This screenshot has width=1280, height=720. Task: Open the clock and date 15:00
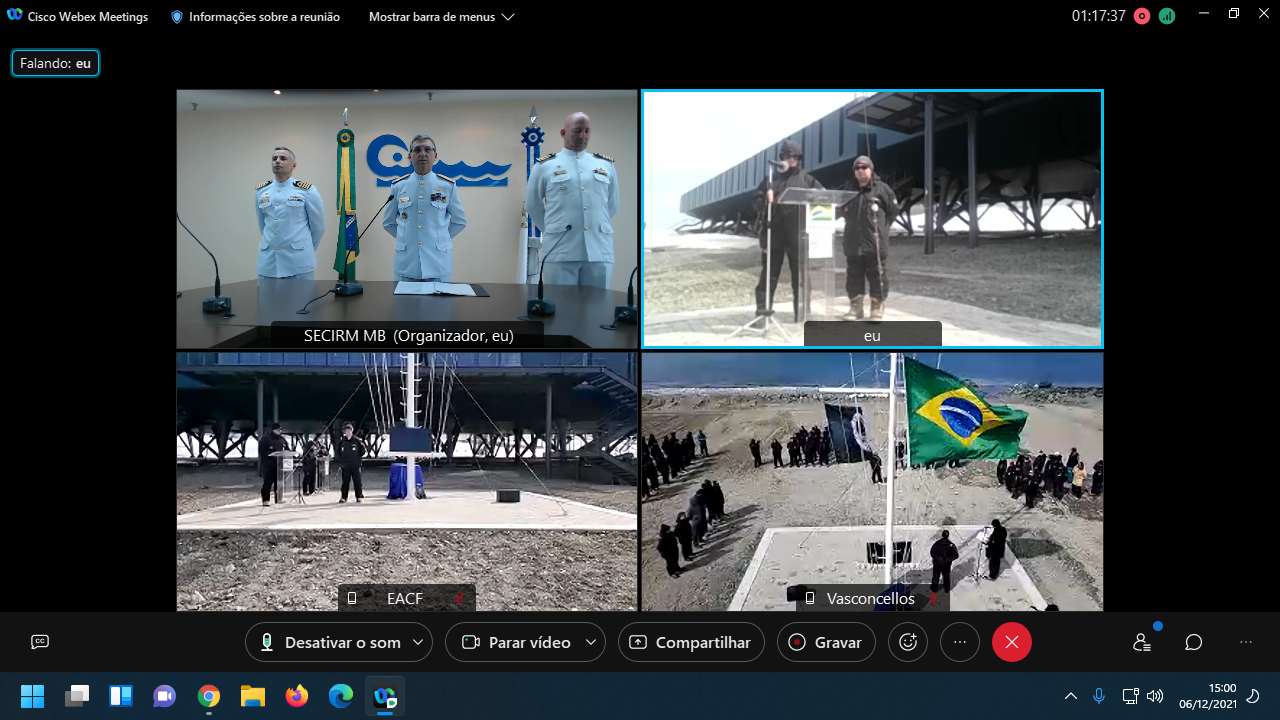pos(1208,696)
